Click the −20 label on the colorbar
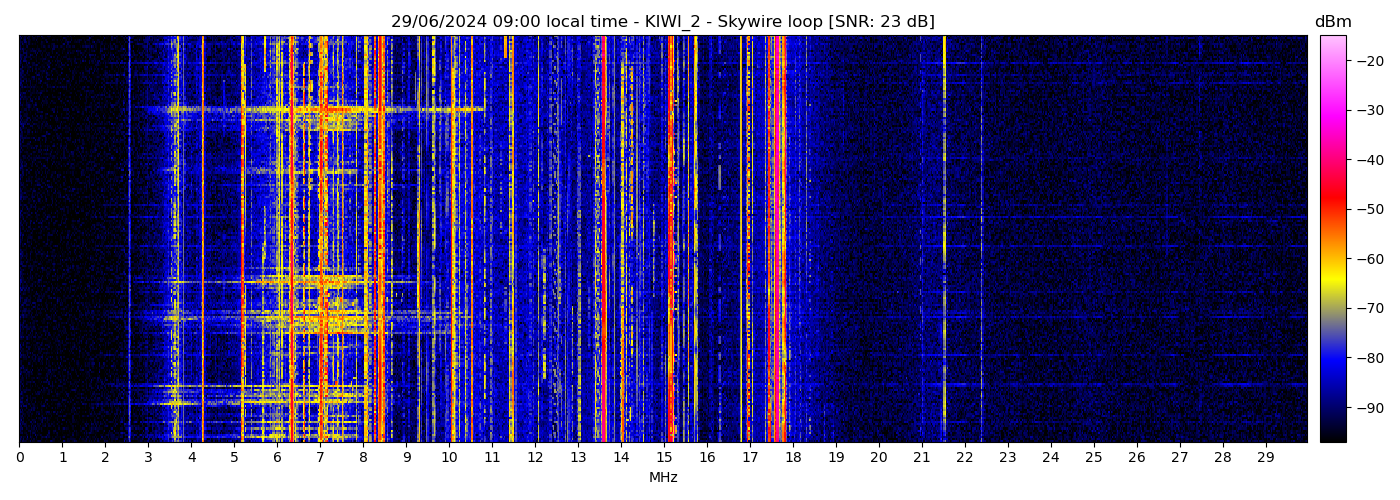Viewport: 1400px width, 500px height. pos(1367,60)
